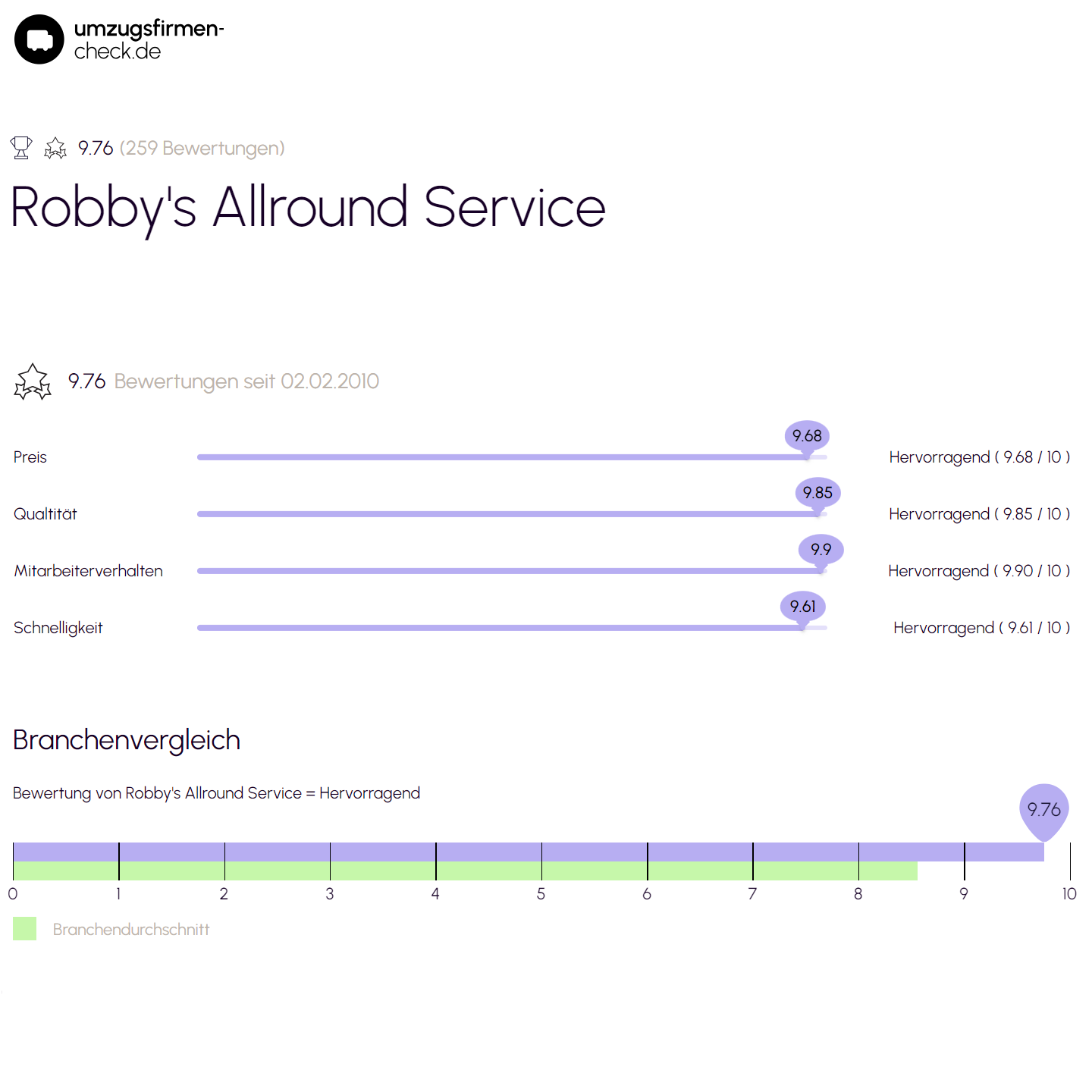The width and height of the screenshot is (1092, 1092).
Task: Select the 259 Bewertungen text
Action: tap(202, 148)
